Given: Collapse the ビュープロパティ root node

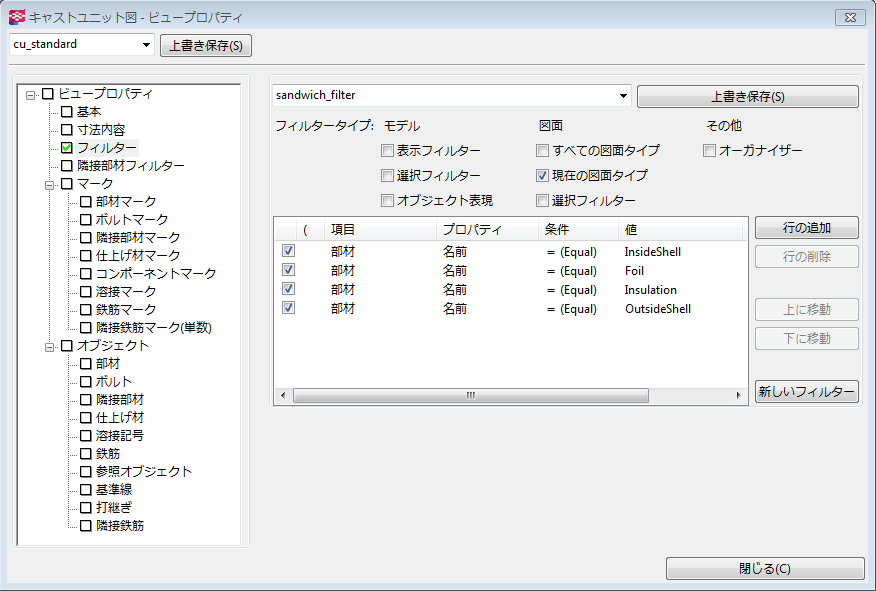Looking at the screenshot, I should pyautogui.click(x=31, y=95).
